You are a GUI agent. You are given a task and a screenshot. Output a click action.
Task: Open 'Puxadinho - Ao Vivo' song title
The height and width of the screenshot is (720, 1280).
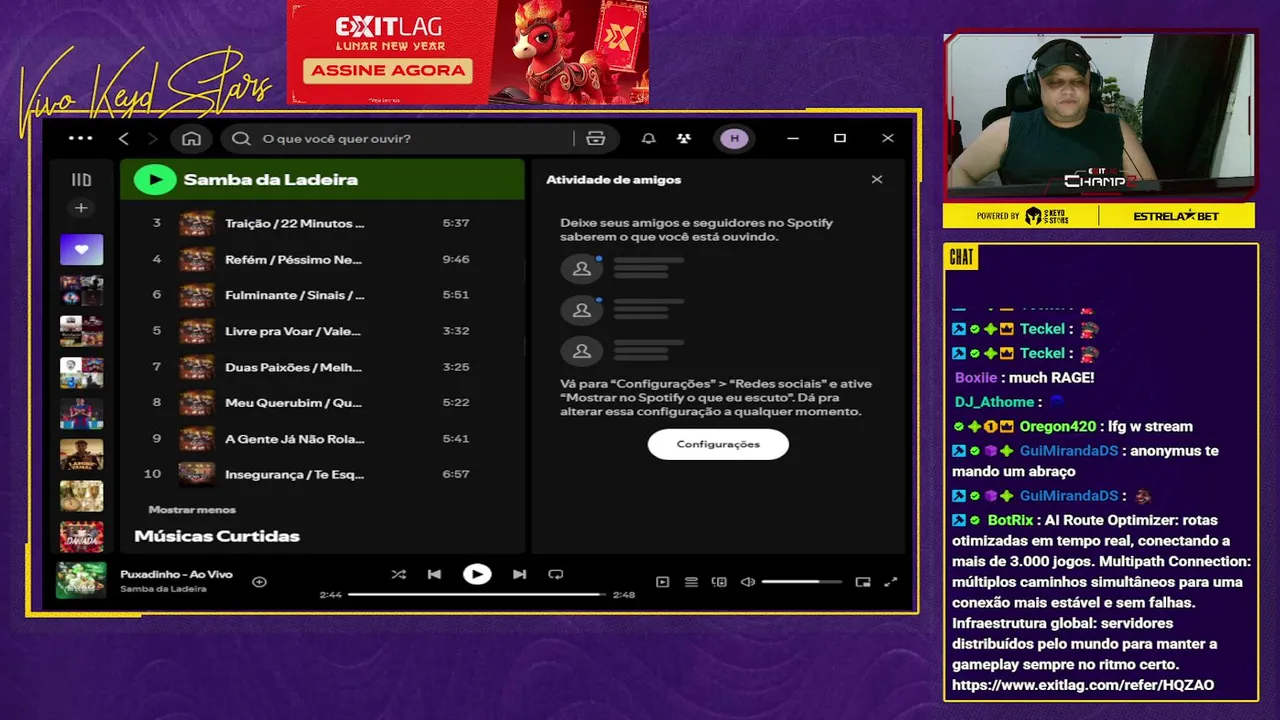coord(176,574)
